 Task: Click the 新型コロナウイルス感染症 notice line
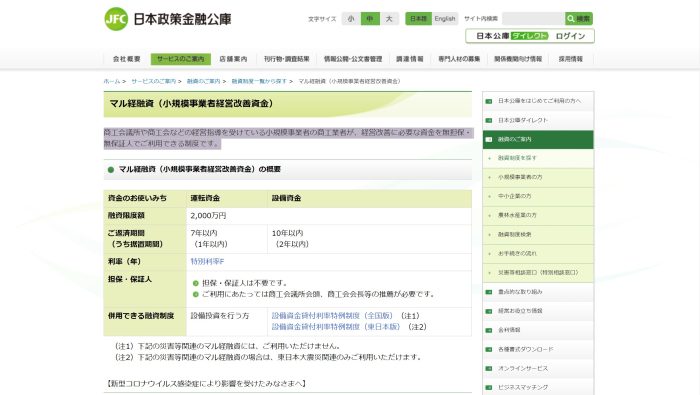point(207,384)
